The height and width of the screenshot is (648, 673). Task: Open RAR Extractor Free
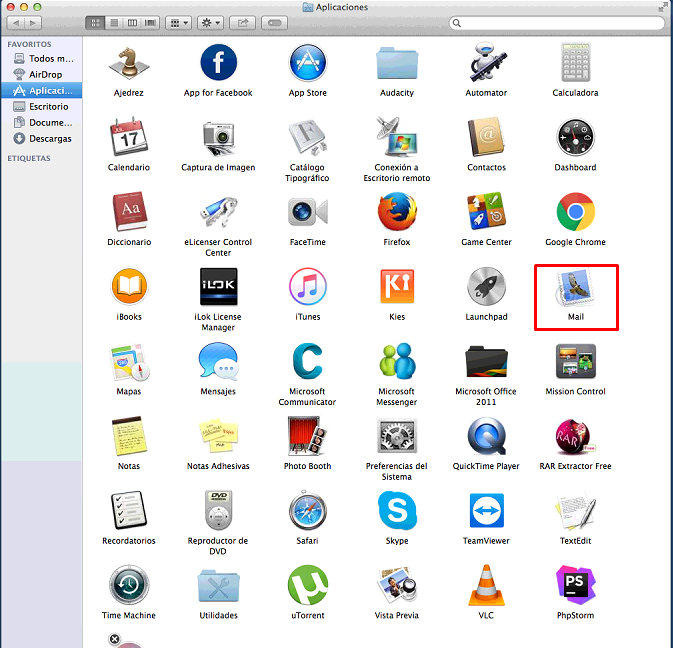[x=576, y=436]
